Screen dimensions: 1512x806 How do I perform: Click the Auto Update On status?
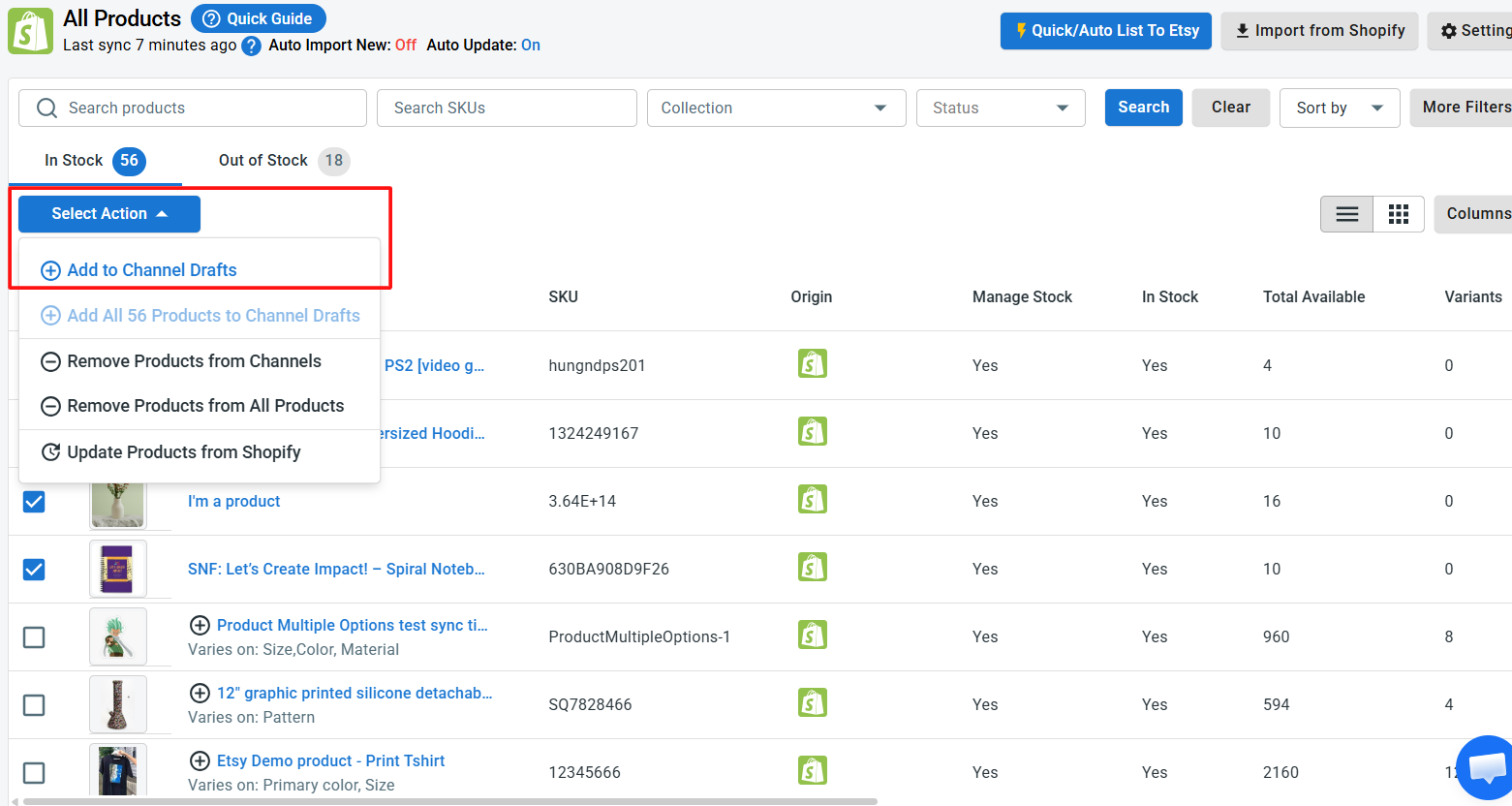(531, 46)
